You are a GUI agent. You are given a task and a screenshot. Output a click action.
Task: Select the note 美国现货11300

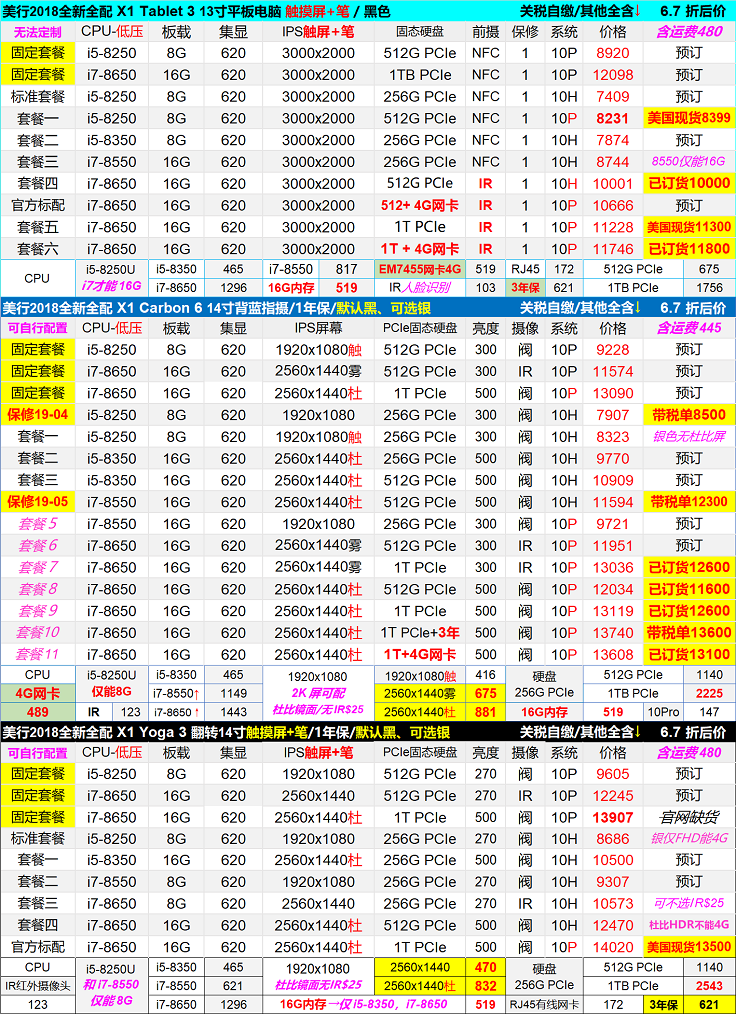click(x=689, y=227)
